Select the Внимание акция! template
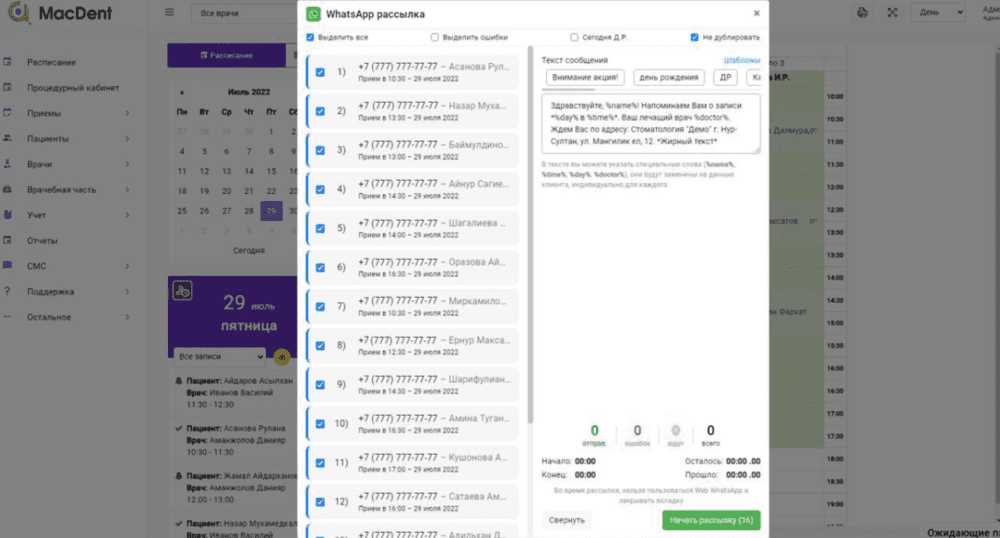1000x538 pixels. click(x=586, y=78)
